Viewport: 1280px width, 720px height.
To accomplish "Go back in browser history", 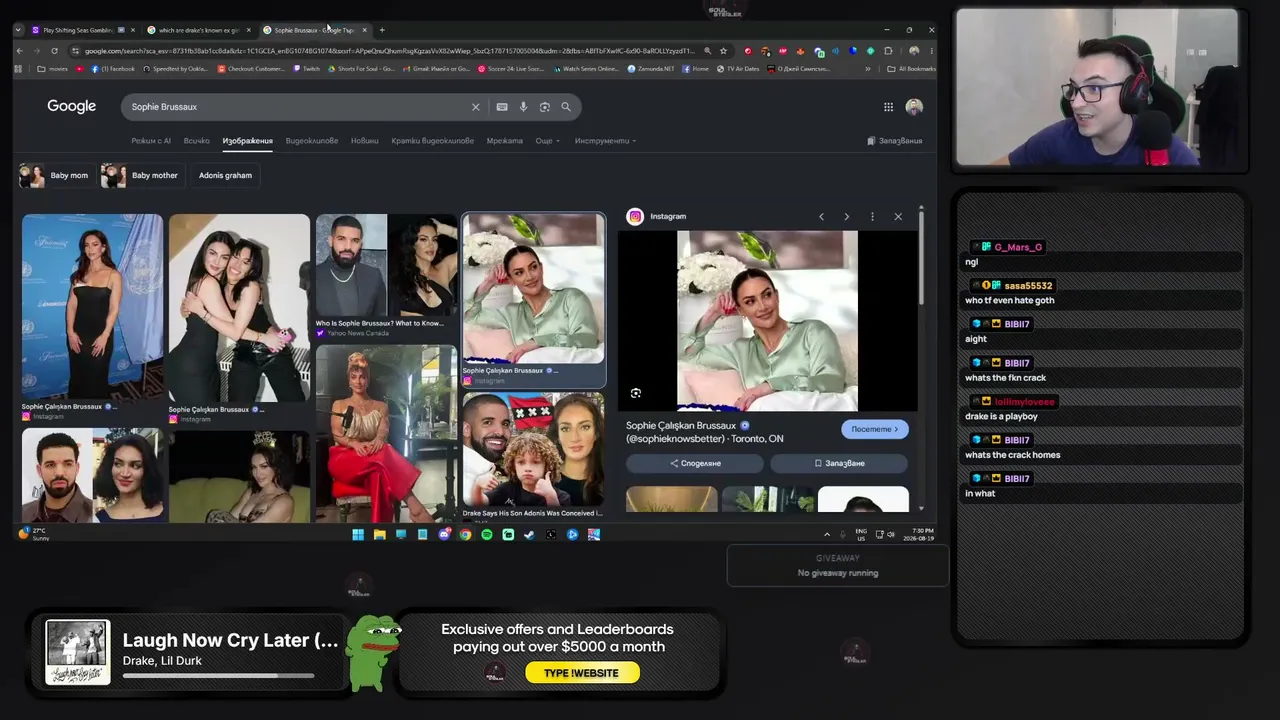I will [x=19, y=51].
